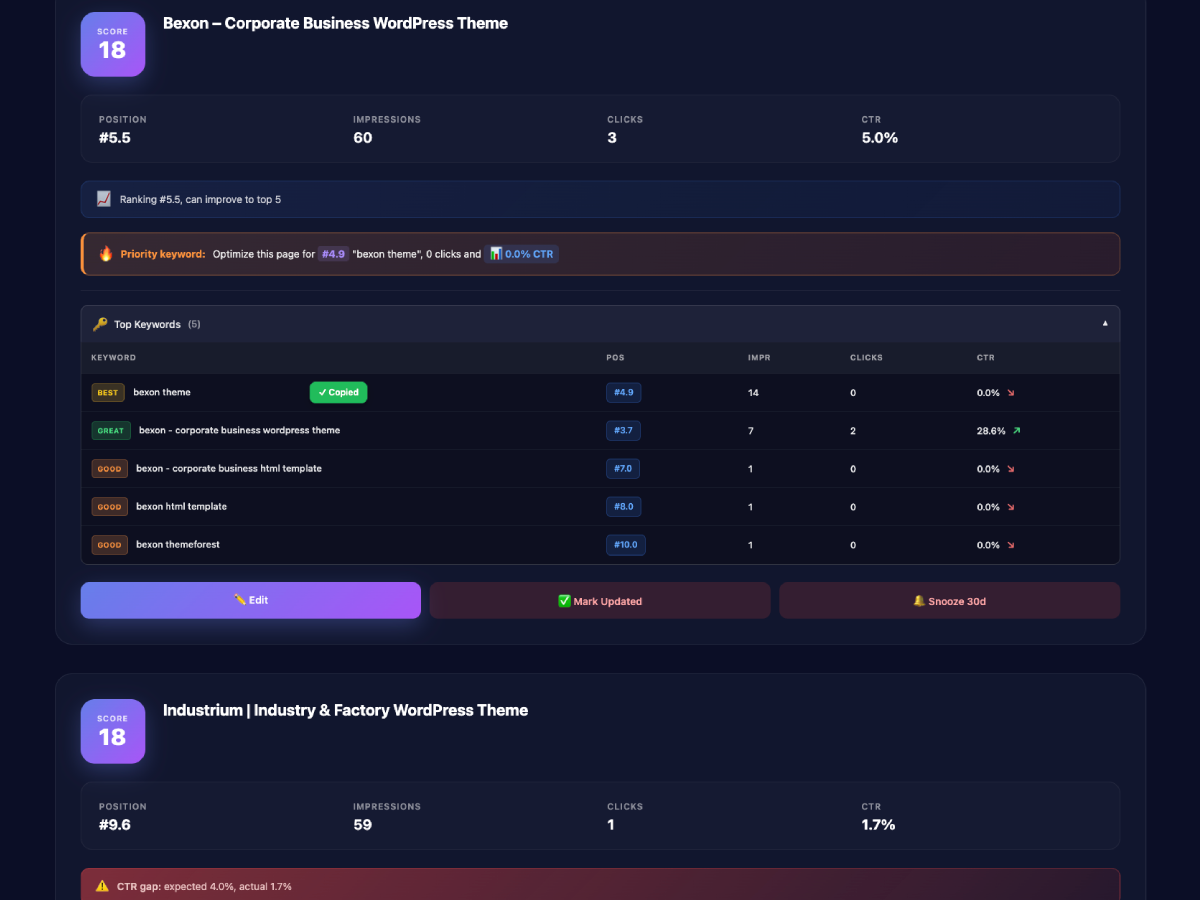
Task: Click the up arrow beside 28.6% CTR
Action: click(x=1017, y=431)
